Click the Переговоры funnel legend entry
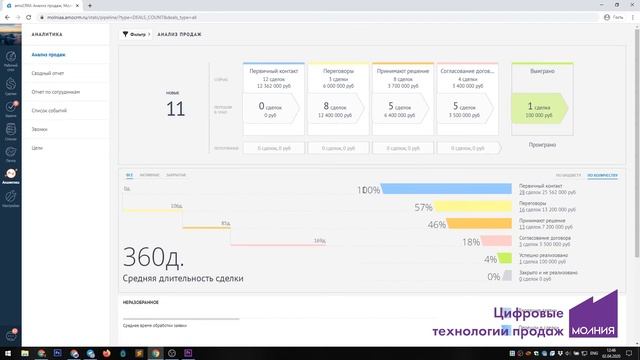The width and height of the screenshot is (640, 360). click(547, 206)
